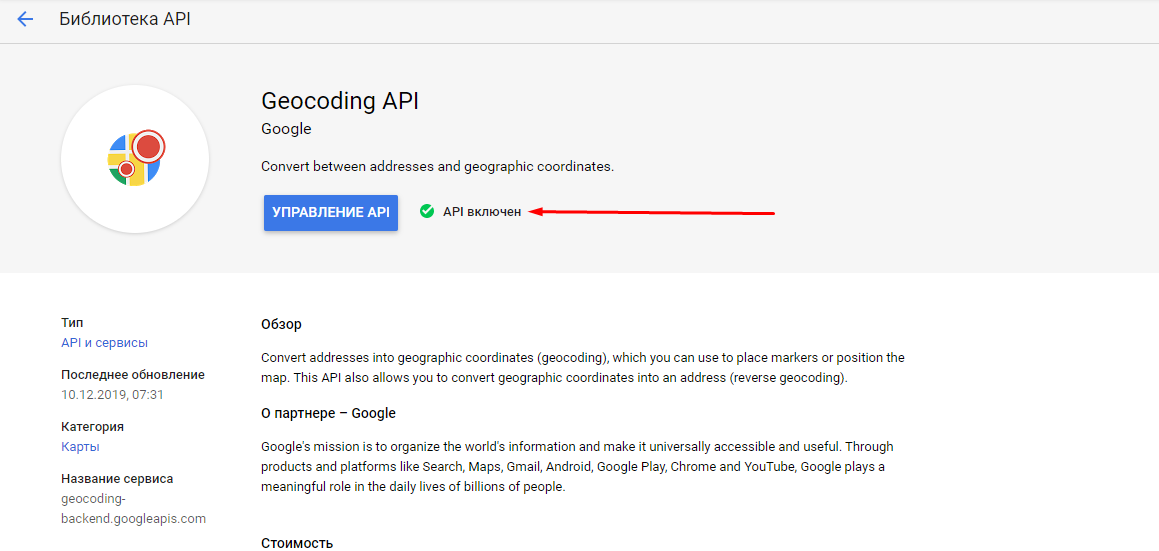
Task: Click the 'Стоимость' section heading
Action: 297,543
